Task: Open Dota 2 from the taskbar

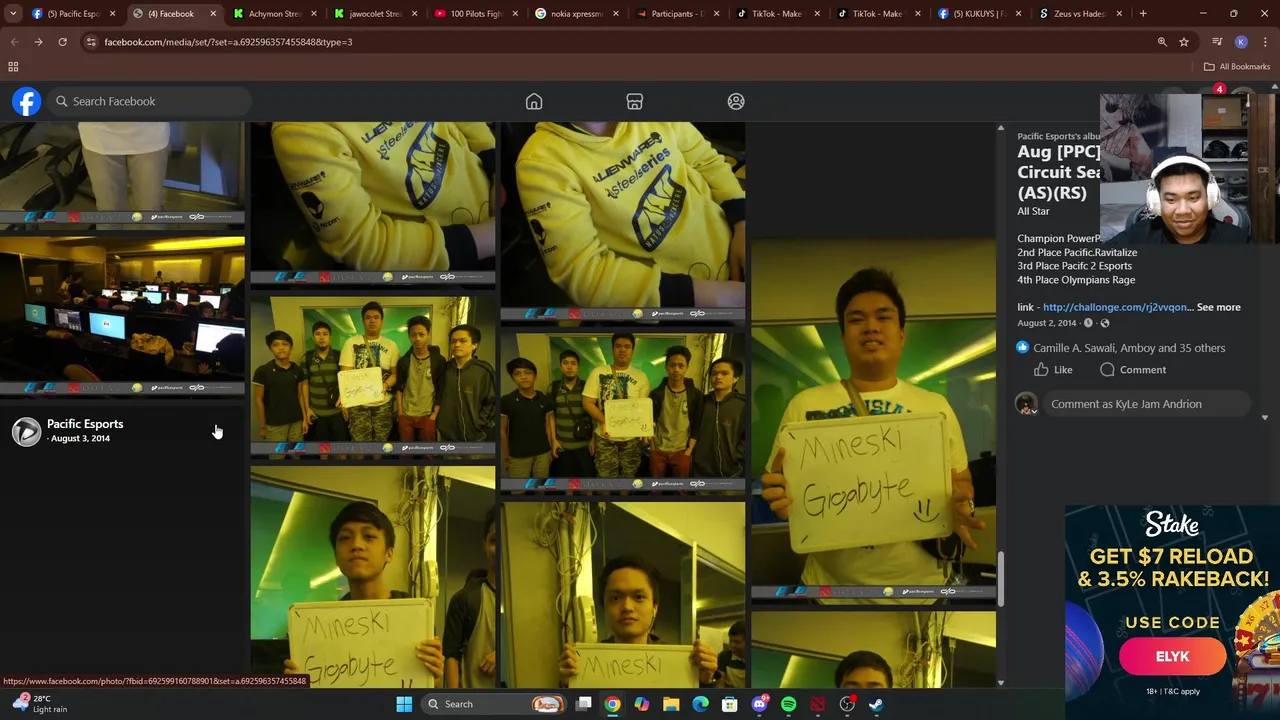Action: (818, 704)
